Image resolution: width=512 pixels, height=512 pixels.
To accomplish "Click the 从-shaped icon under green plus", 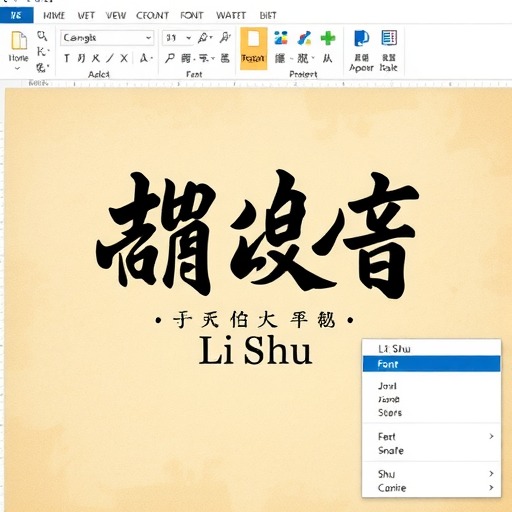I will pyautogui.click(x=328, y=59).
